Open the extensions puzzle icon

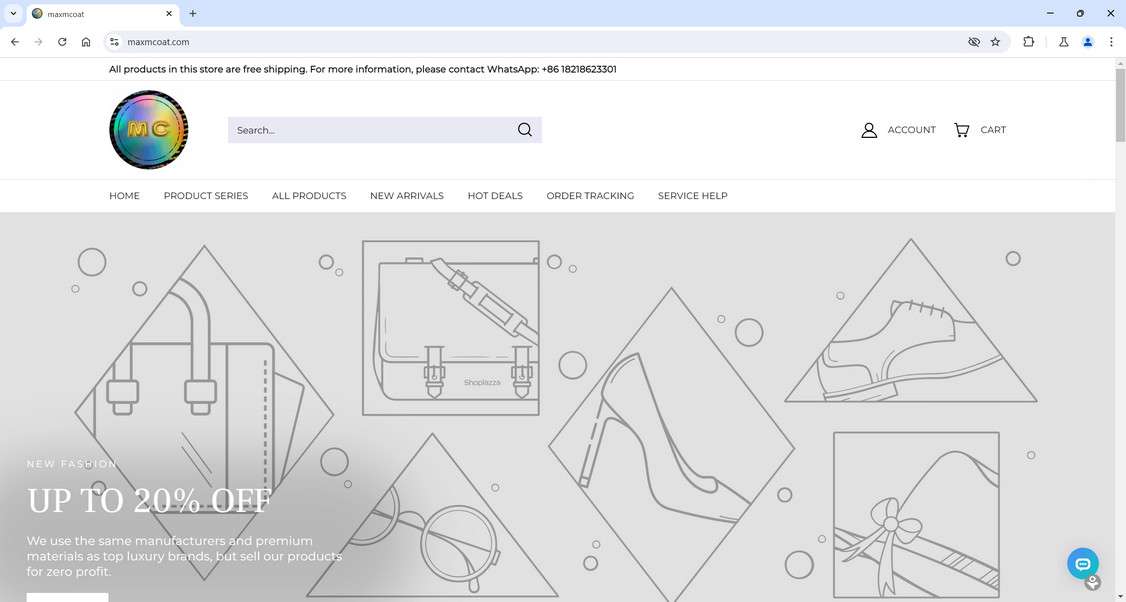pyautogui.click(x=1028, y=42)
